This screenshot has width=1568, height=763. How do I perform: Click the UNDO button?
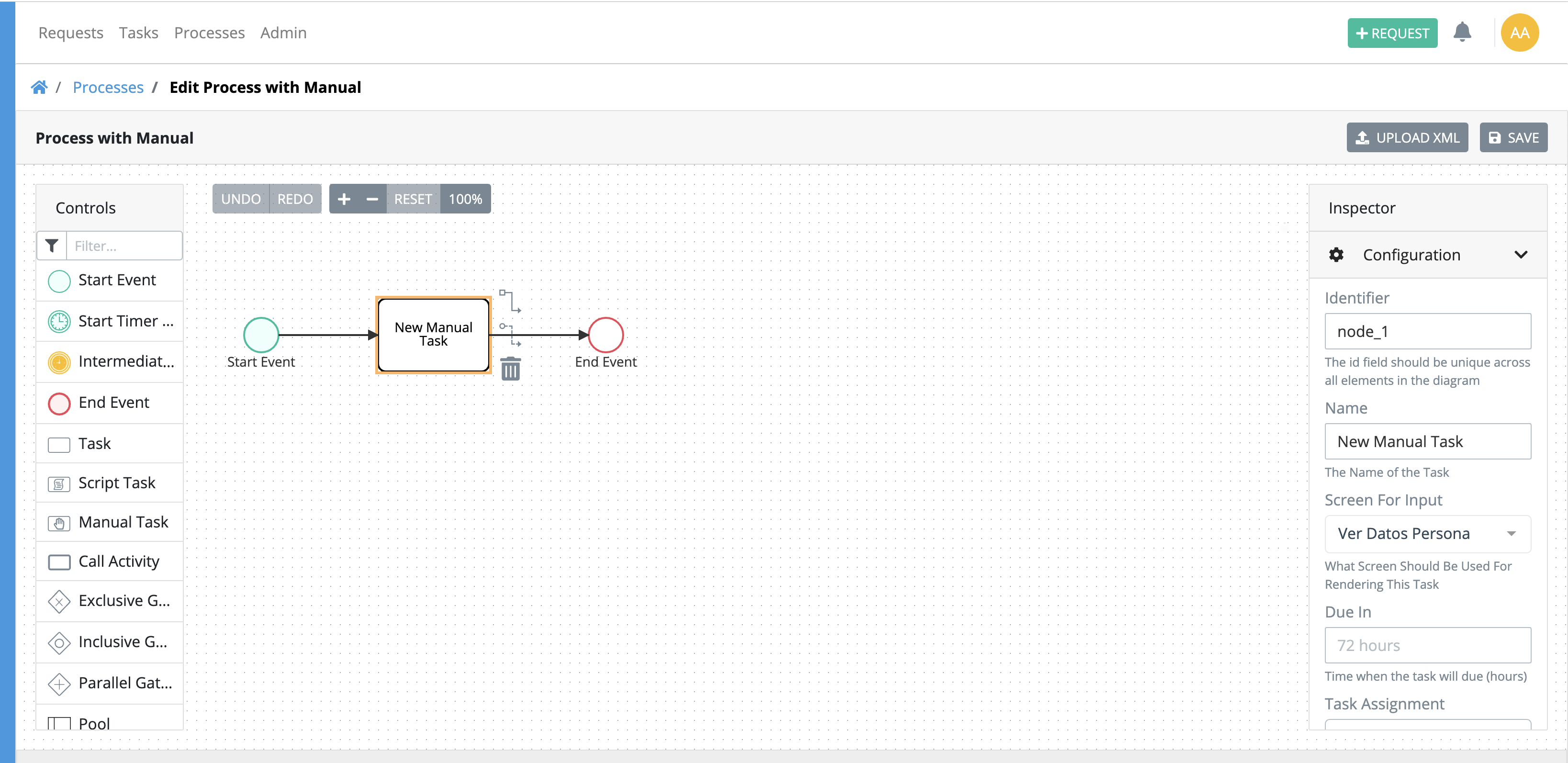240,199
